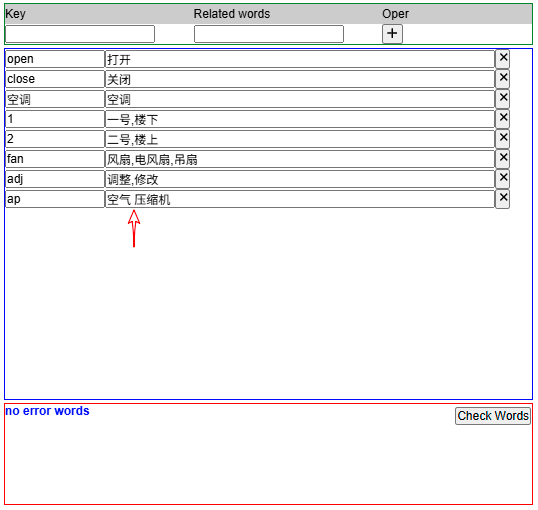Click the Check Words button
Screen dimensions: 538x510
pos(493,416)
